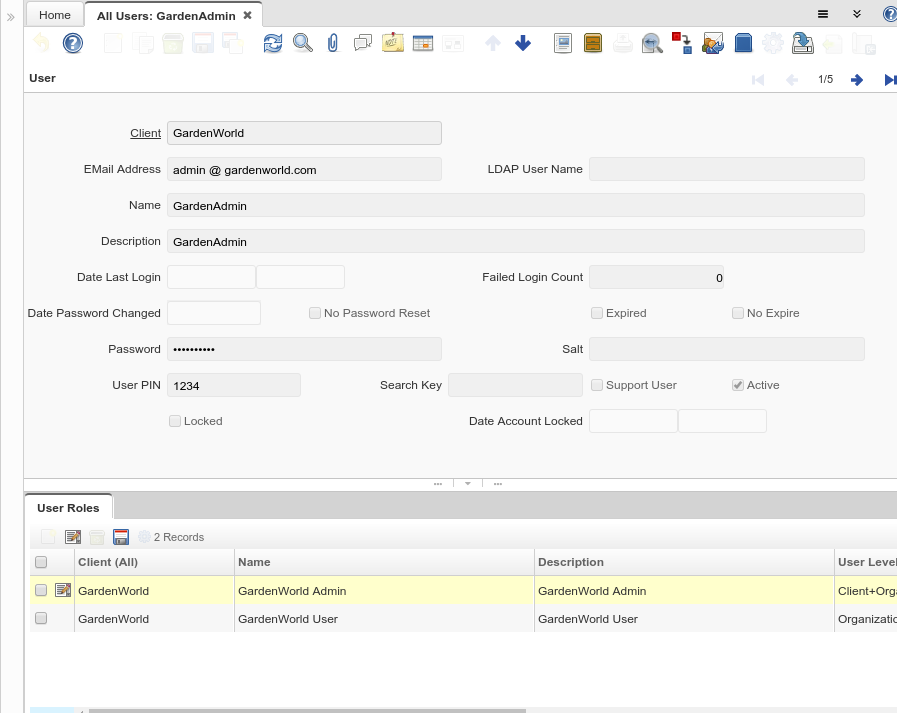Click the Refresh toolbar icon
897x713 pixels.
pos(273,43)
